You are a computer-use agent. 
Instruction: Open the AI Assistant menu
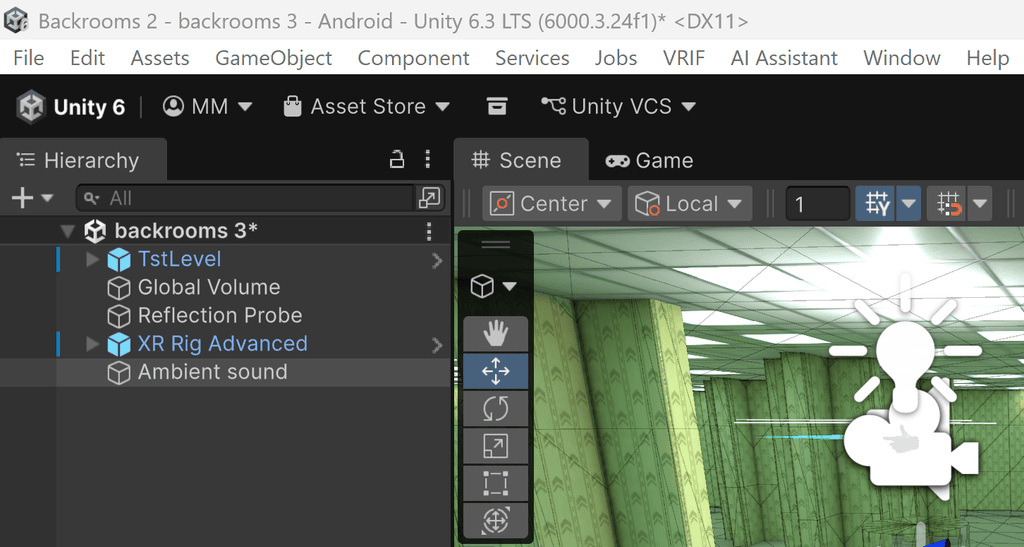[x=784, y=58]
